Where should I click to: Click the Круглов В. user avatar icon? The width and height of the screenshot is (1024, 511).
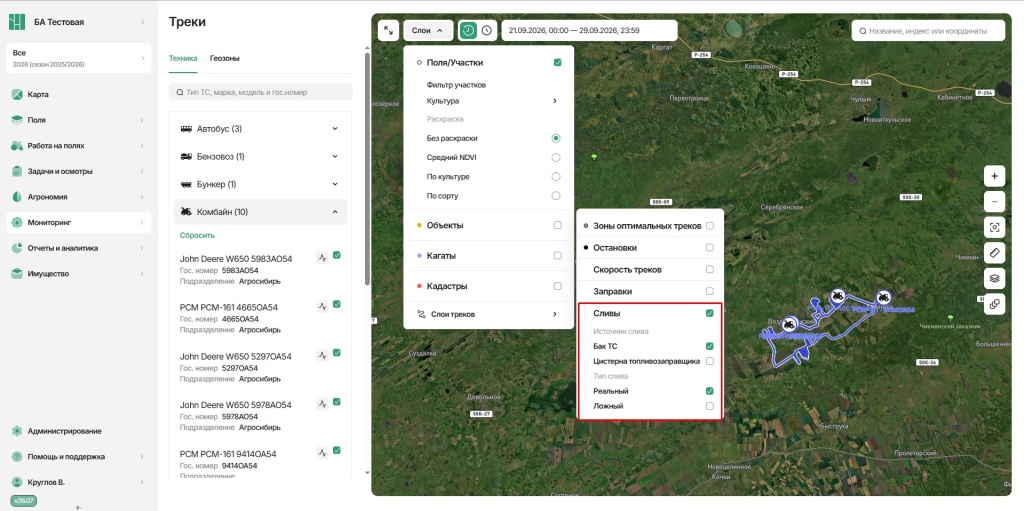tap(17, 482)
